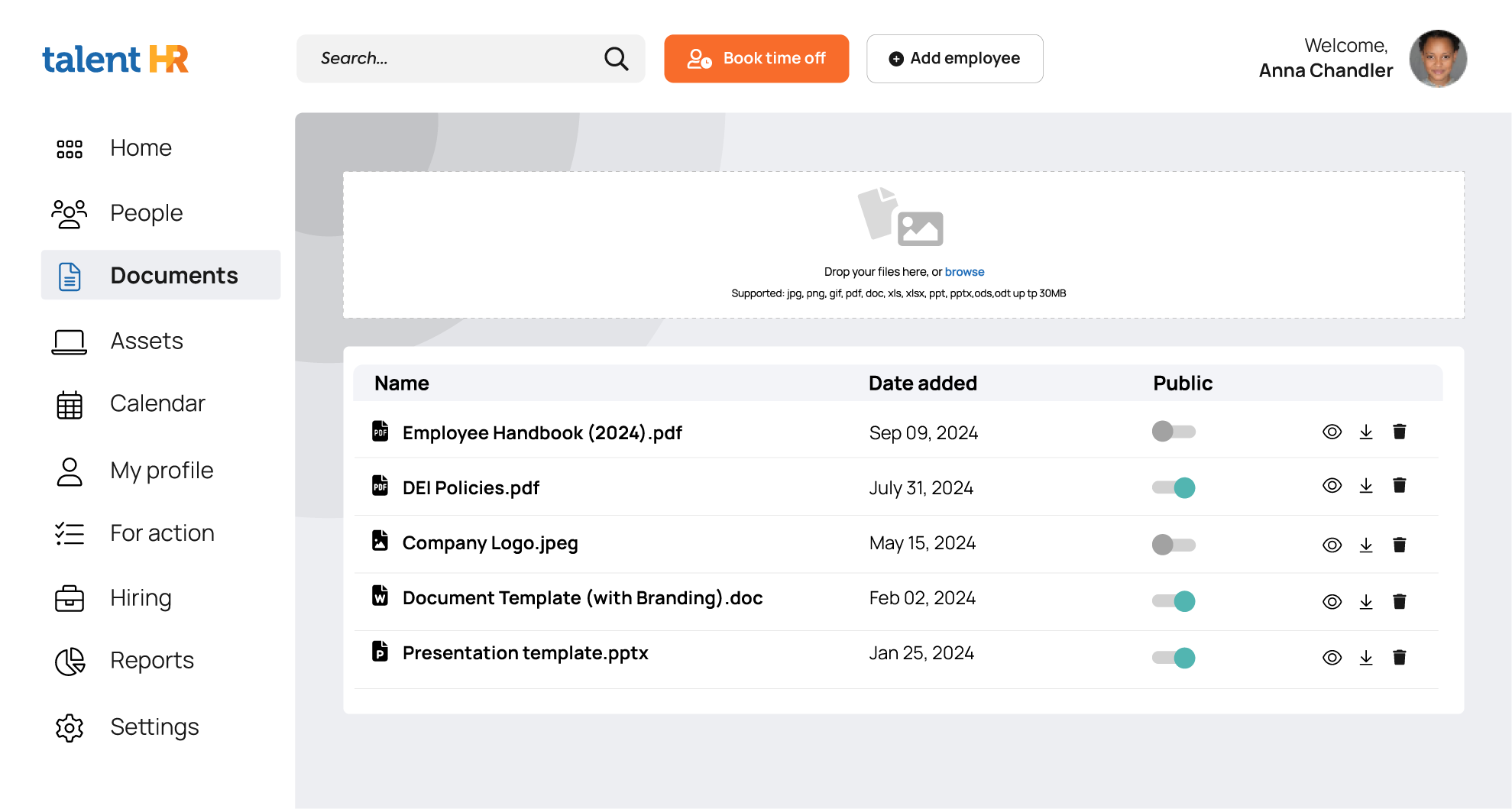Screen dimensions: 1512x809
Task: View the Presentation template.pptx with eye icon
Action: [1332, 658]
